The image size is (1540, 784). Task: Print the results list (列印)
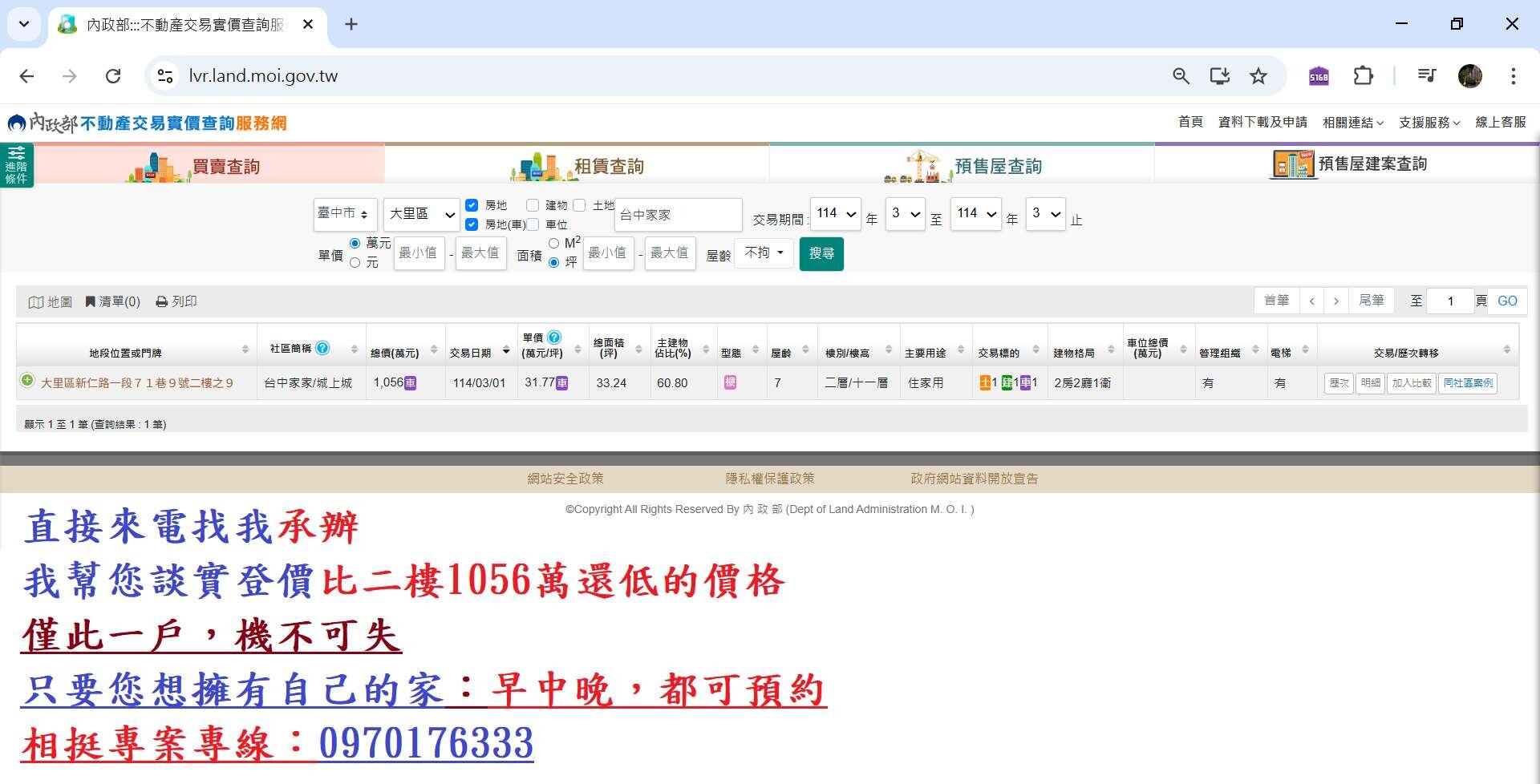[x=176, y=301]
